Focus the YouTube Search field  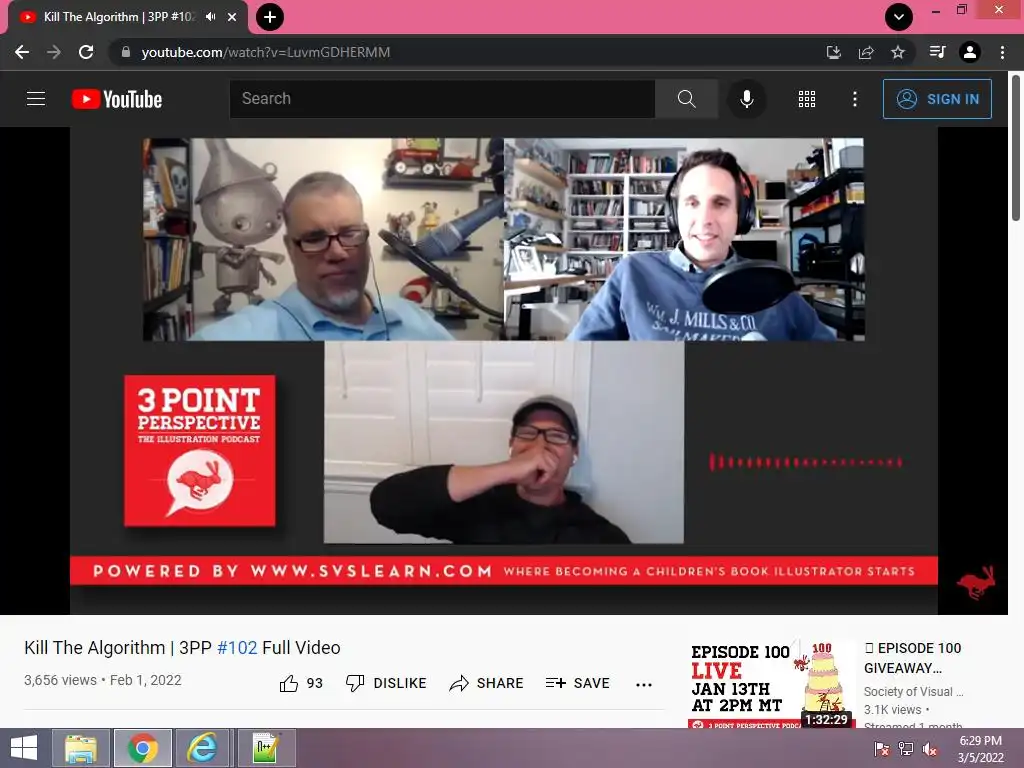coord(442,99)
